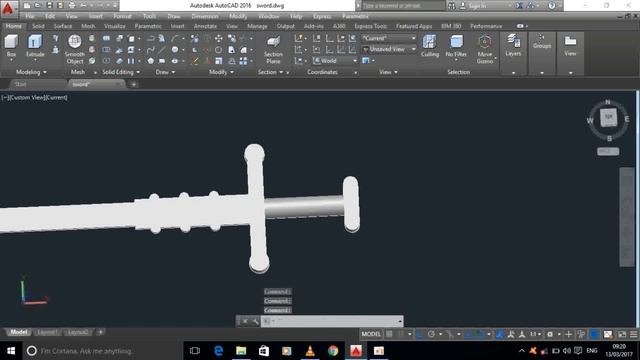Toggle Clean Screen icon in status bar
This screenshot has width=640, height=360.
click(622, 334)
